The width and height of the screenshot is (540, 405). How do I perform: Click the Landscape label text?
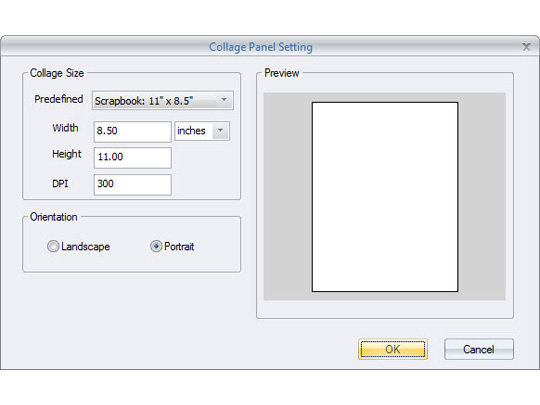coord(85,247)
